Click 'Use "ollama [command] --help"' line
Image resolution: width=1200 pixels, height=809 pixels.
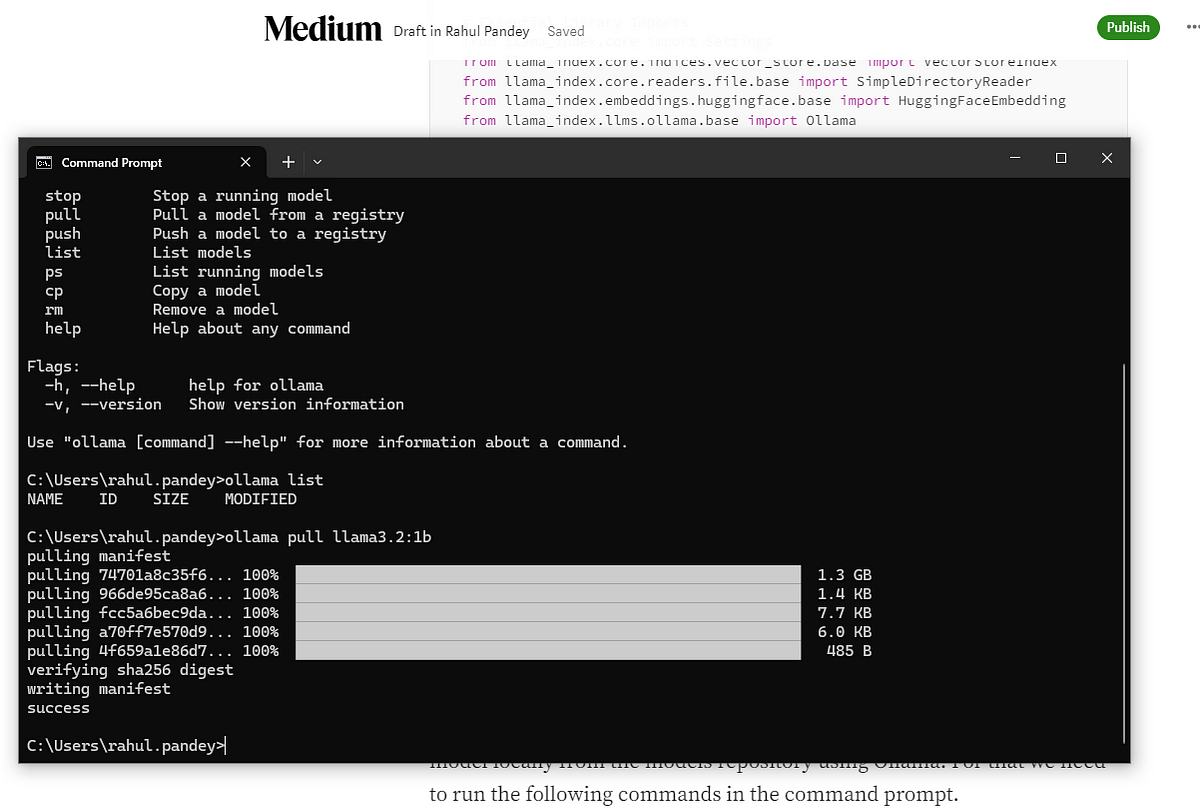point(328,442)
